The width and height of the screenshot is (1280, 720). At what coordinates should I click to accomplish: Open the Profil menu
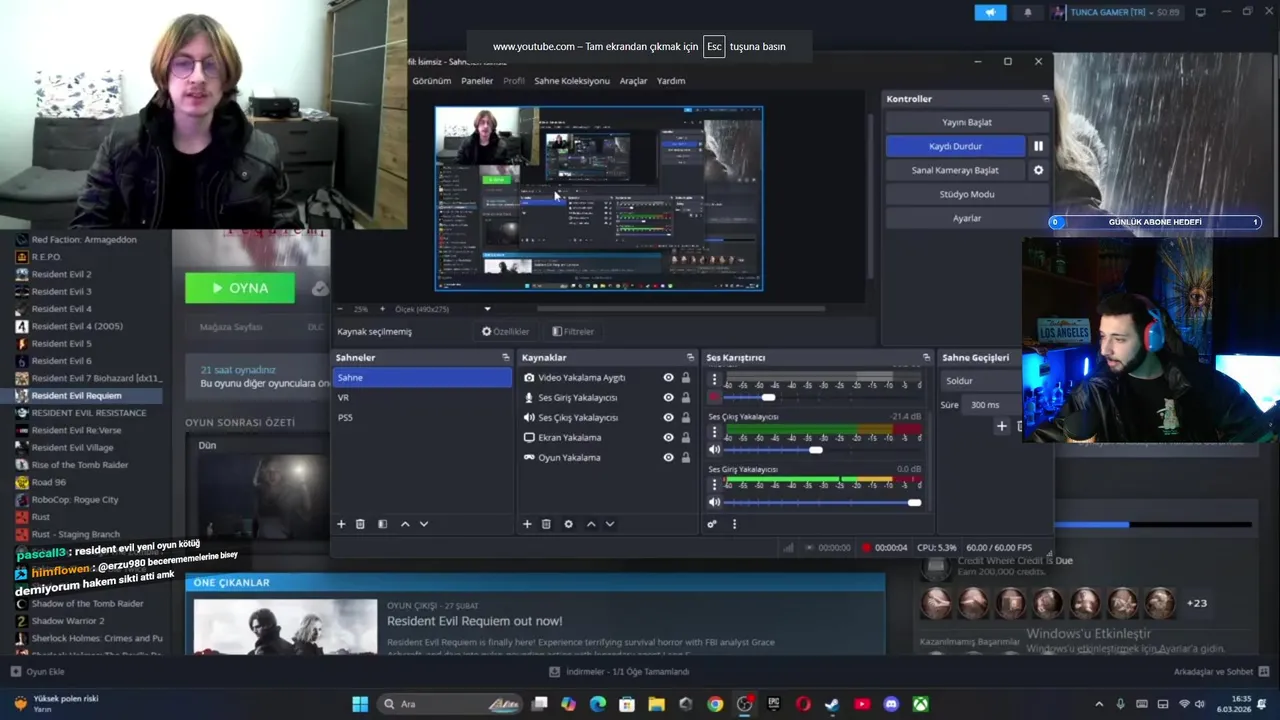(x=514, y=81)
